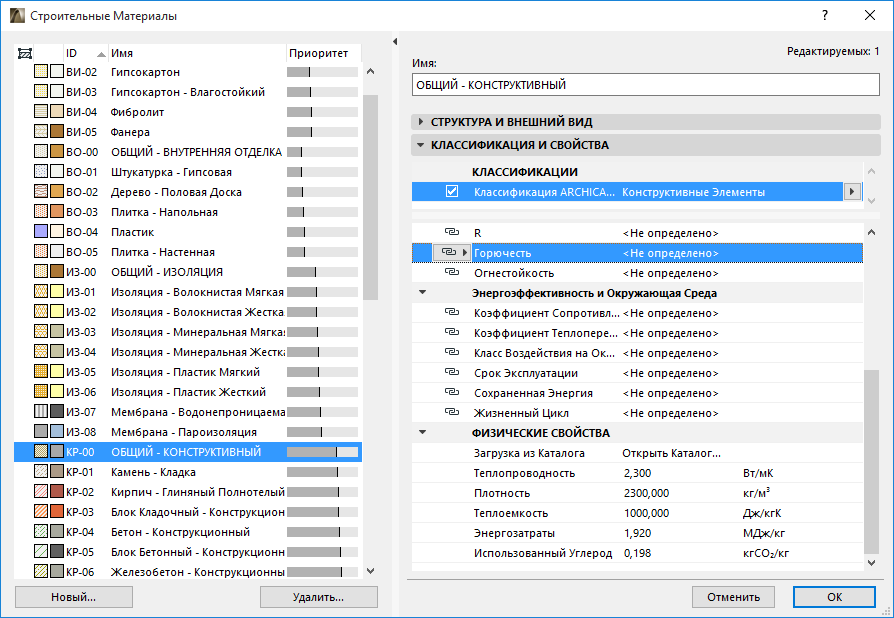Image resolution: width=894 pixels, height=618 pixels.
Task: Click hatch fill icon of Бетон - Конструкционный
Action: tap(40, 531)
